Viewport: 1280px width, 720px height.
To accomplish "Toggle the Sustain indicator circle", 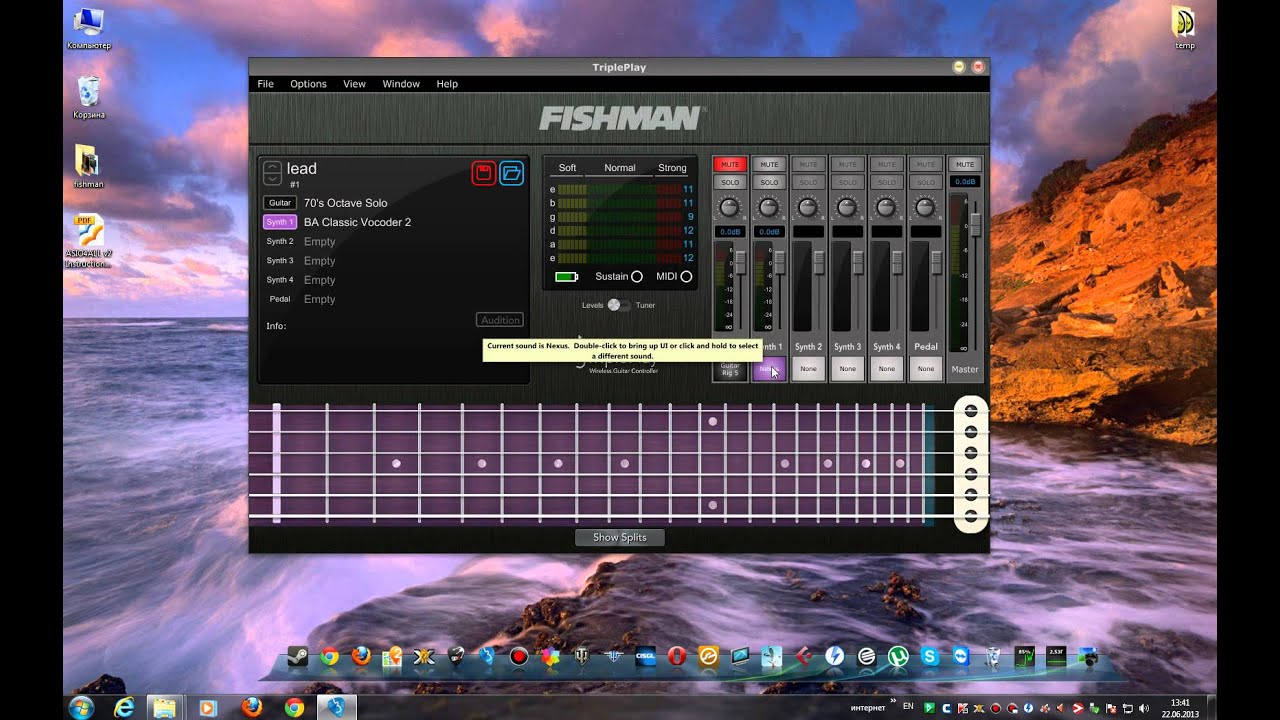I will coord(637,277).
